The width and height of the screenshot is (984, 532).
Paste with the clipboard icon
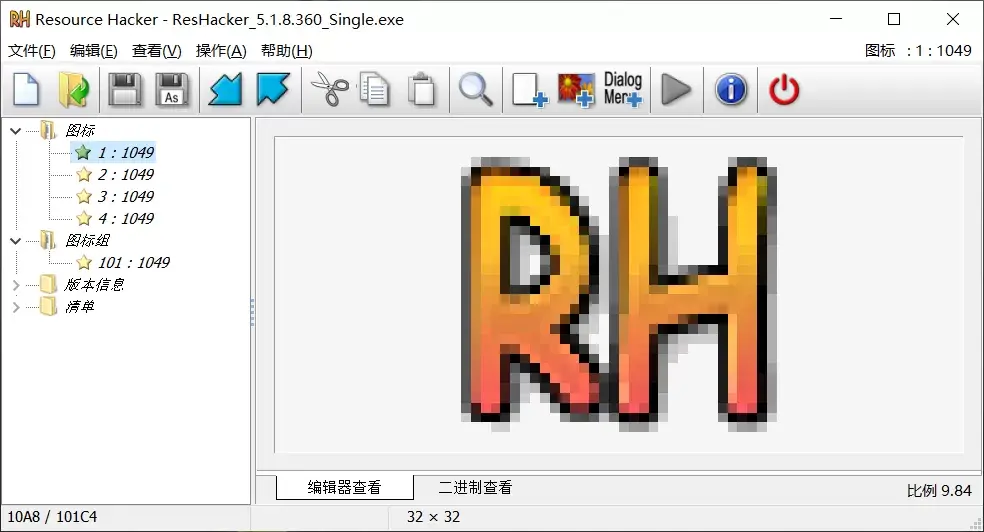click(x=421, y=90)
